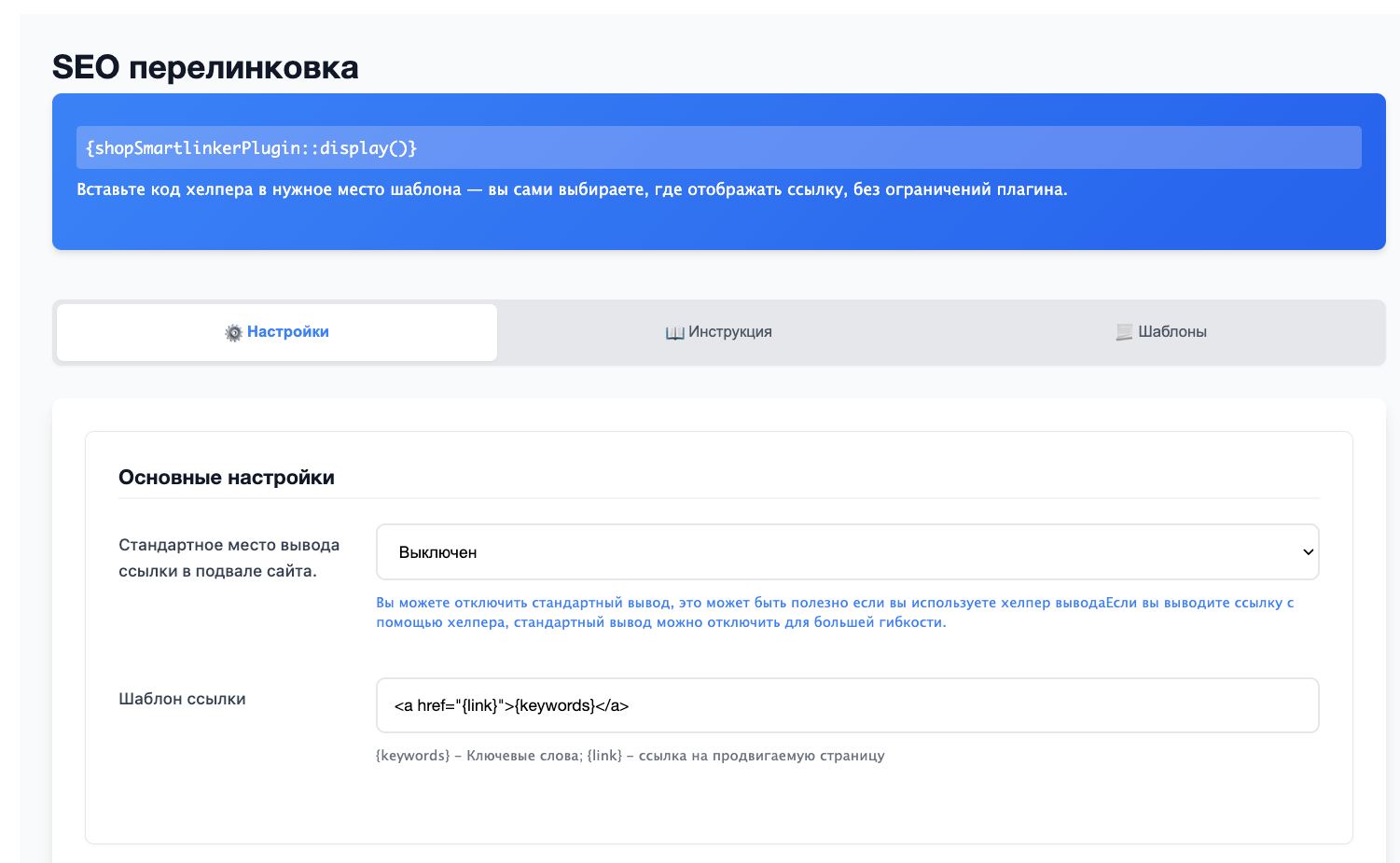This screenshot has height=863, width=1400.
Task: Click the Вставьте код хелпера description text
Action: point(572,189)
